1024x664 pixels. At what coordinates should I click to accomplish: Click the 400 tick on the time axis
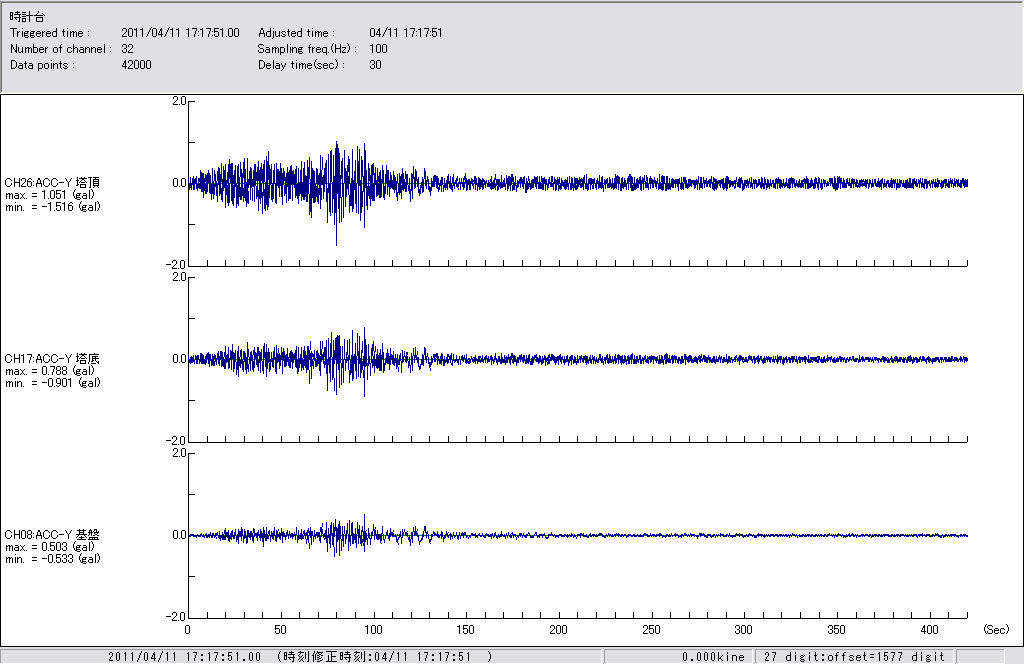[x=929, y=630]
